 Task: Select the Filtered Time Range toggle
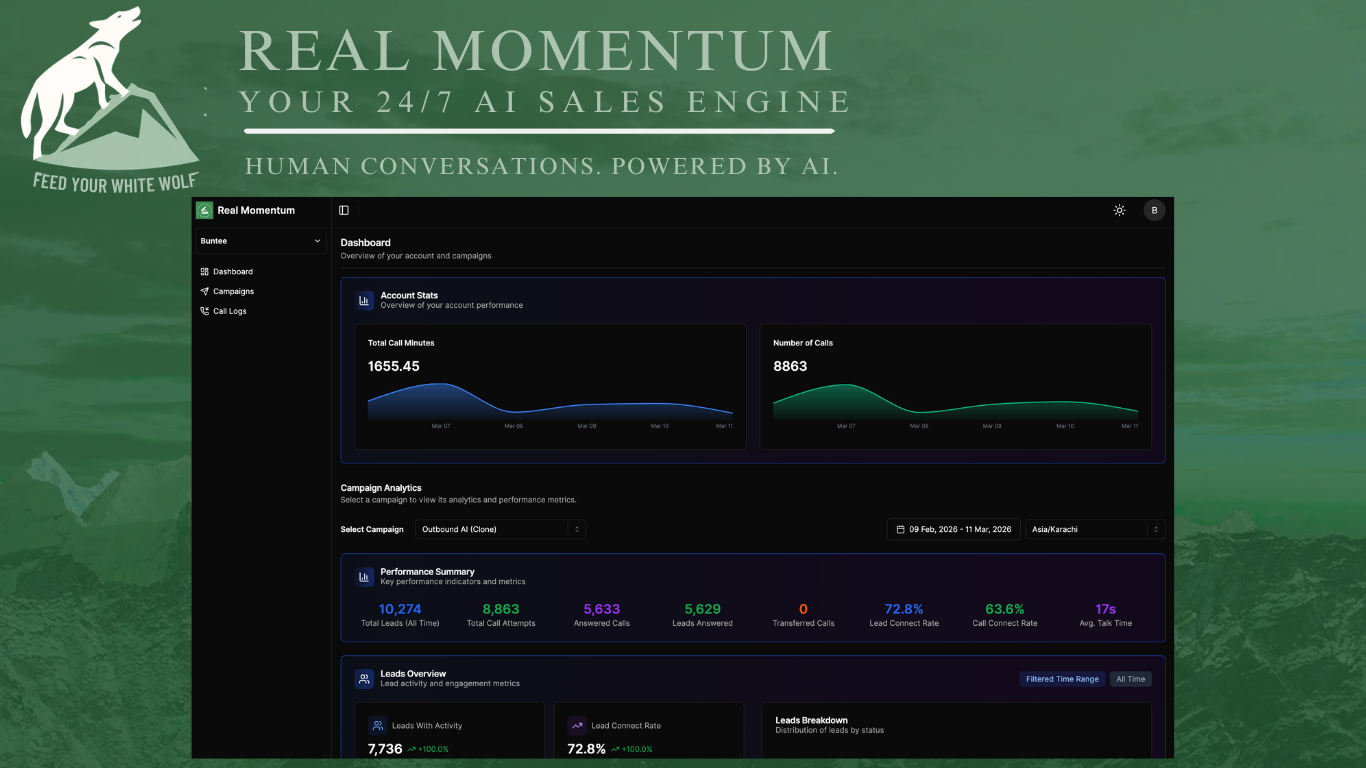(1062, 679)
